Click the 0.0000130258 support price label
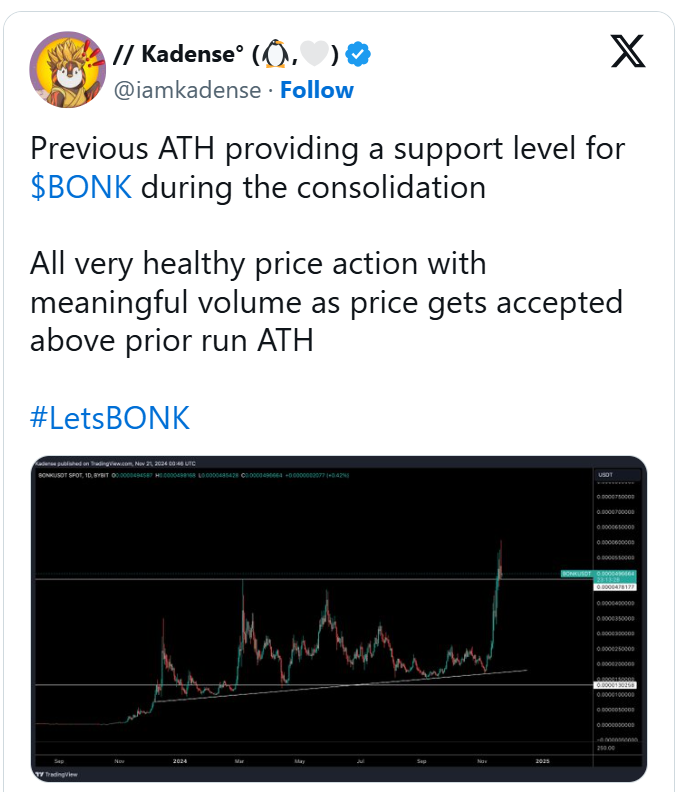Screen dimensions: 680x792 pyautogui.click(x=616, y=685)
